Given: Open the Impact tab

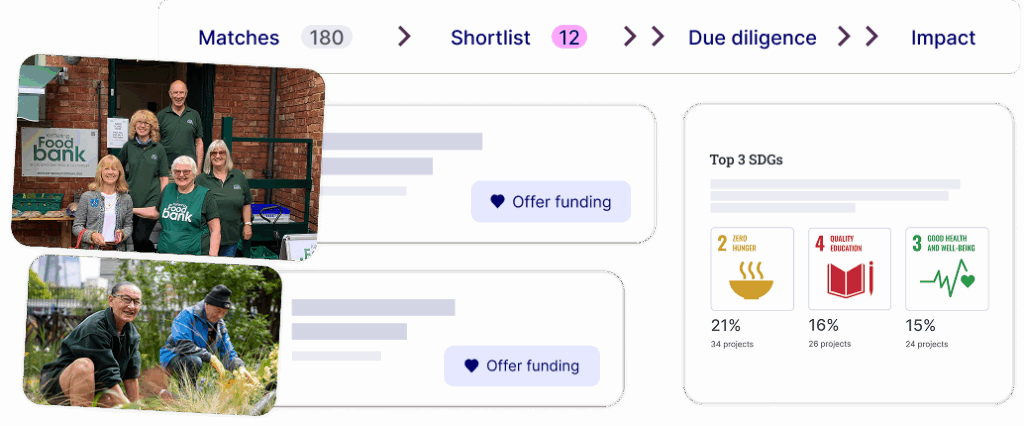Looking at the screenshot, I should [x=943, y=37].
